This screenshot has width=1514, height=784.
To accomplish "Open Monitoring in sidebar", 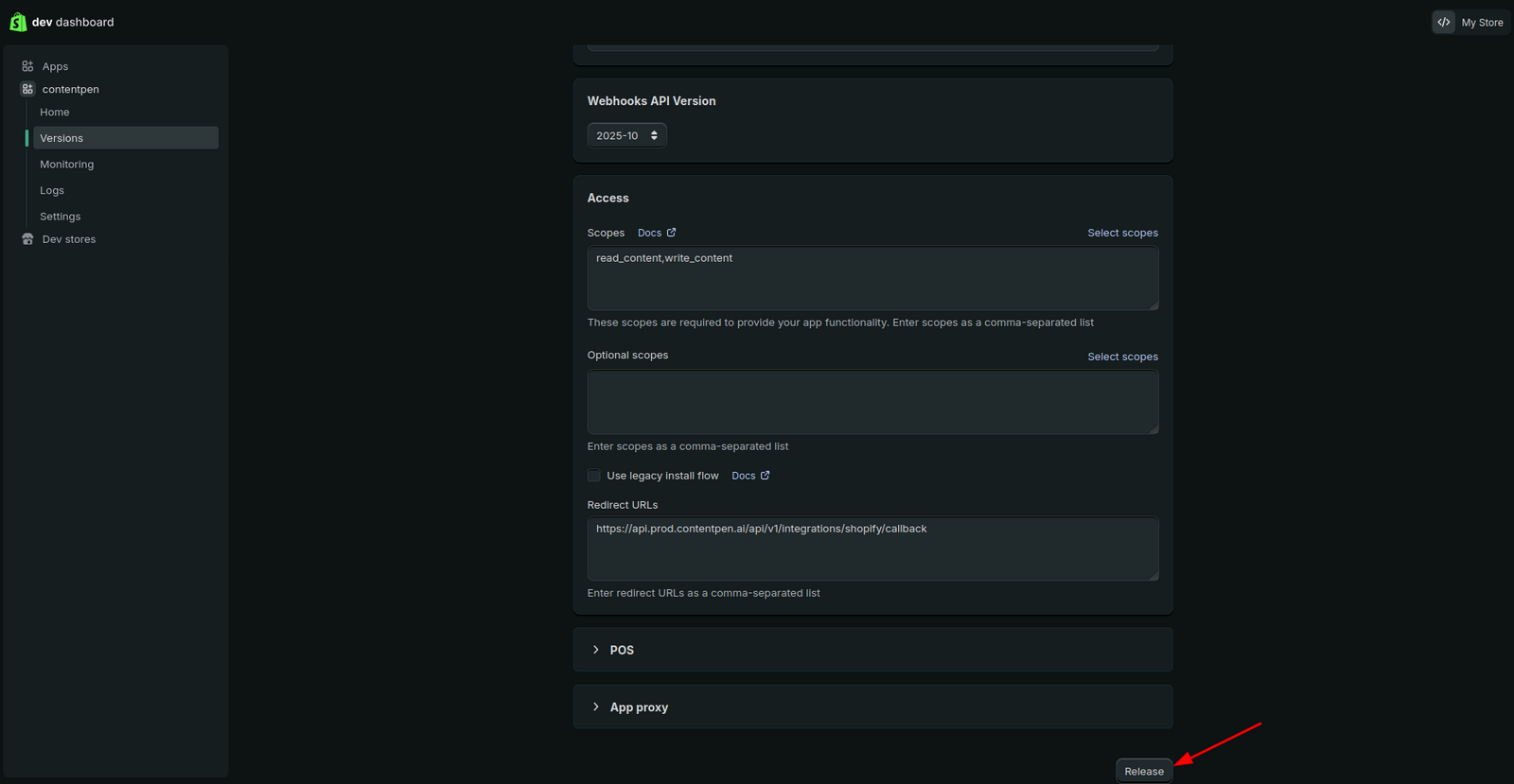I will coord(67,165).
